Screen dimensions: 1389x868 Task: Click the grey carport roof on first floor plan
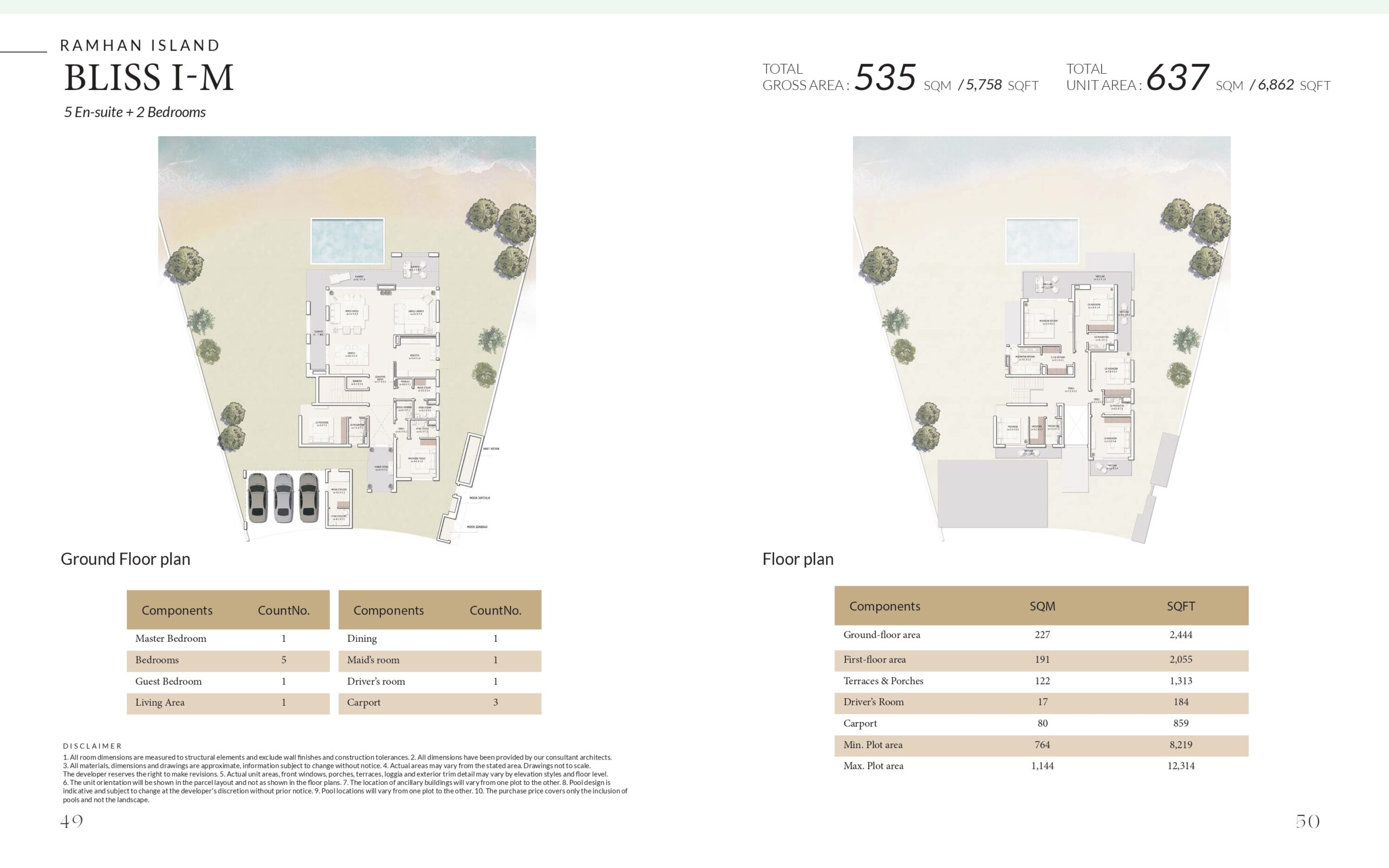[x=992, y=493]
